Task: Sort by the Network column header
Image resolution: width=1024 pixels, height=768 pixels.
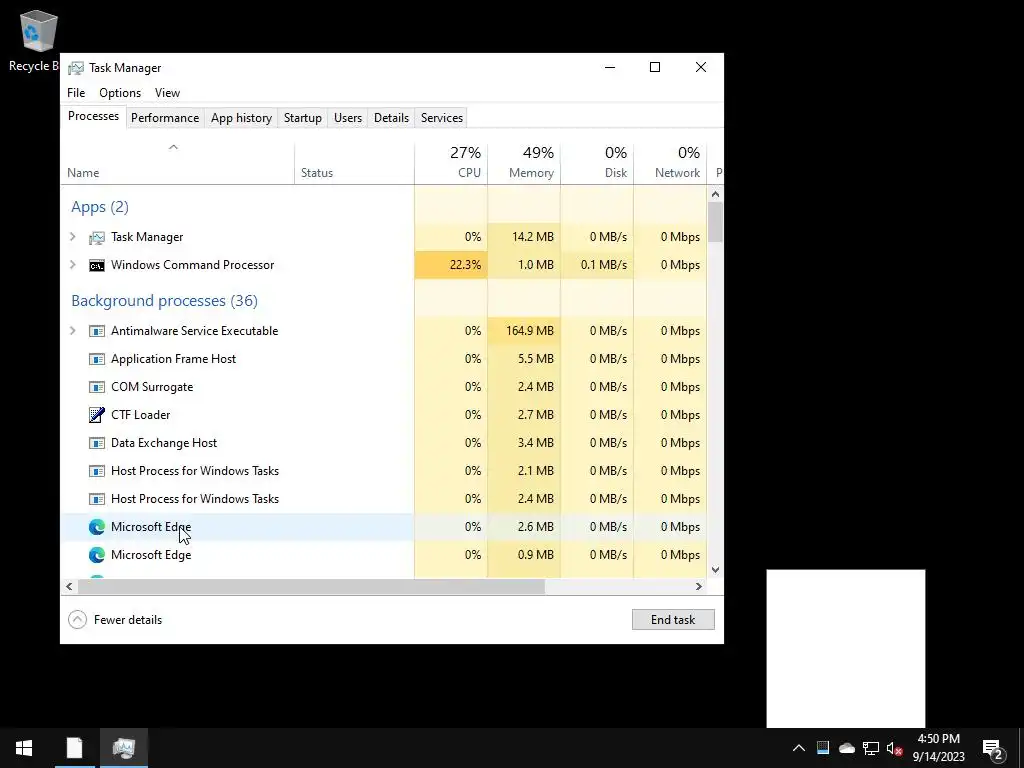Action: [x=670, y=162]
